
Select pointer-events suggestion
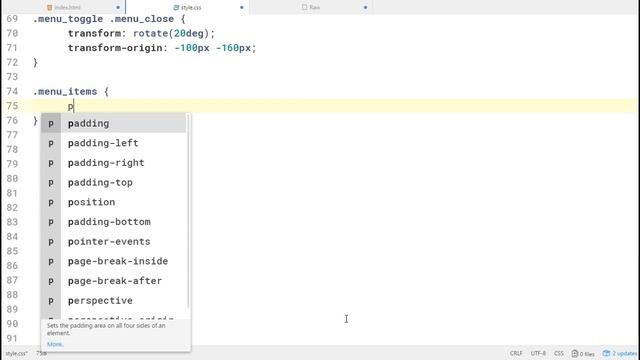(x=113, y=241)
